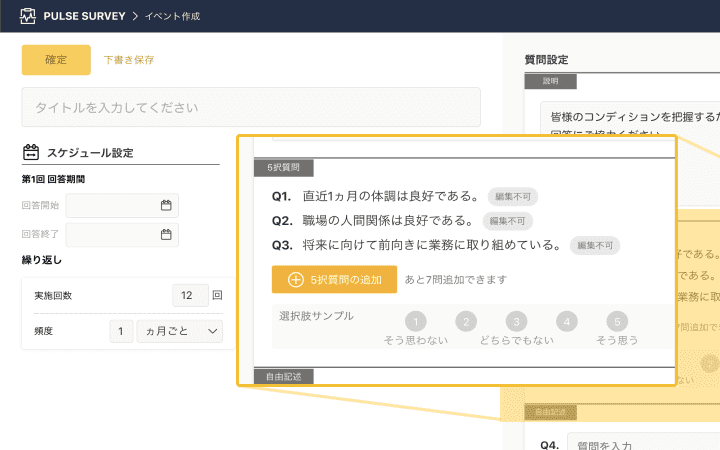Open calendar picker for 回答終了
Viewport: 720px width, 450px height.
tap(166, 235)
